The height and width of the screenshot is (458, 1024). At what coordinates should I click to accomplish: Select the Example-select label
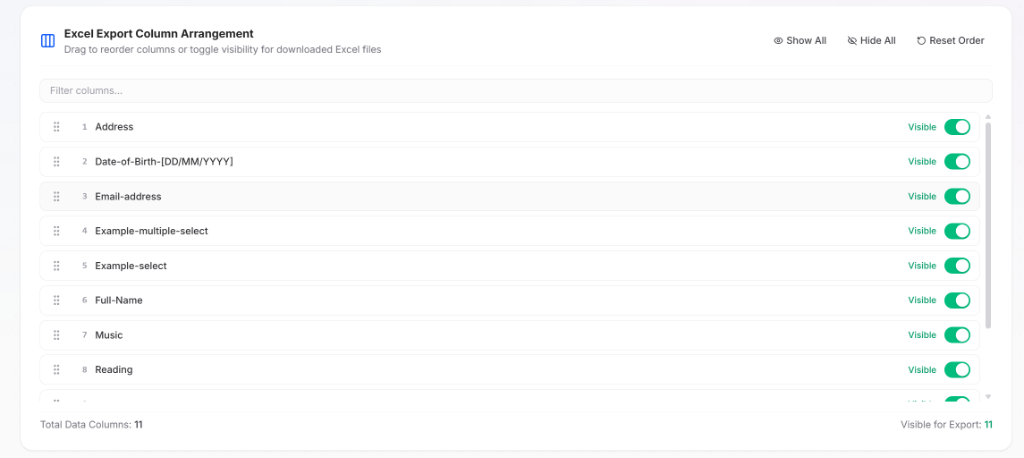click(131, 266)
